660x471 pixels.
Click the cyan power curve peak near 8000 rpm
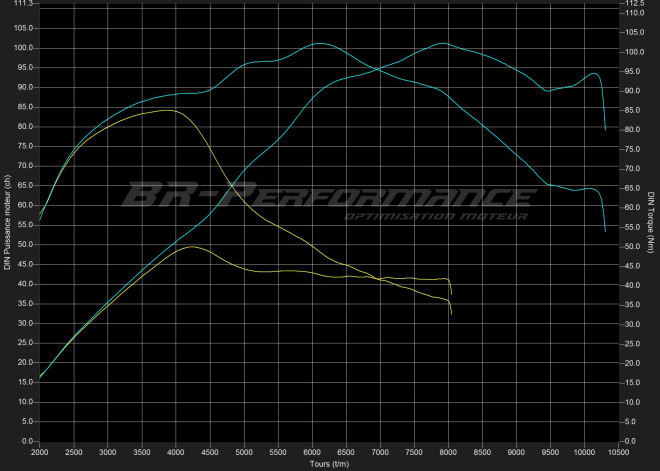[442, 44]
